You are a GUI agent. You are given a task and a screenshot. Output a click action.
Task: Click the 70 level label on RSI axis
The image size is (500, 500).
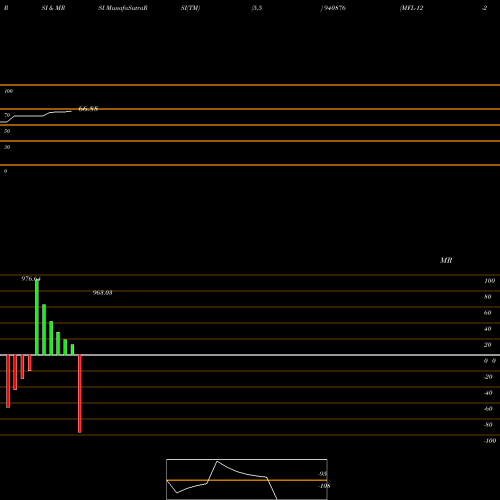pyautogui.click(x=7, y=115)
